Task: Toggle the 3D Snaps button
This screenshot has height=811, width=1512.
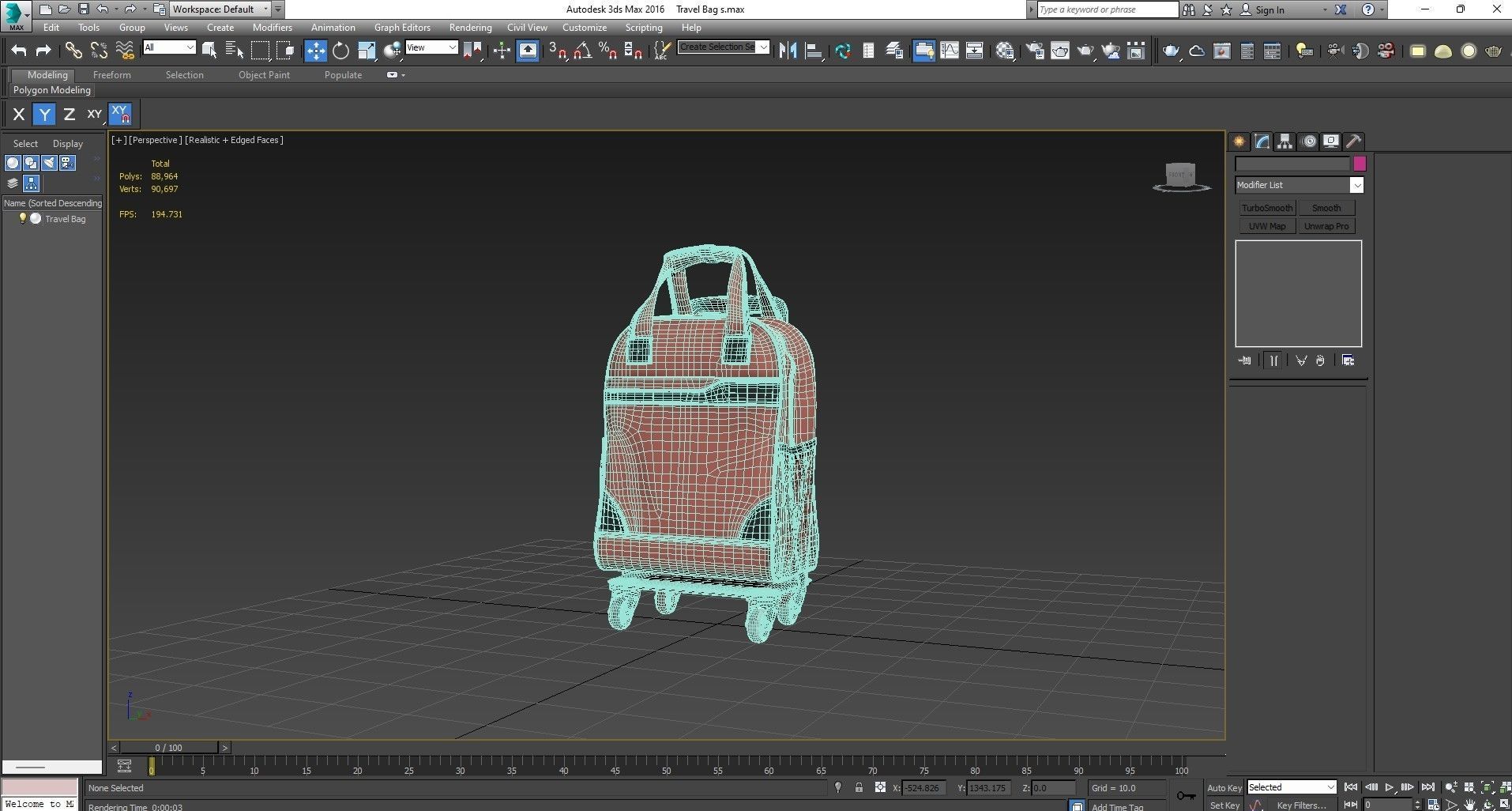Action: point(557,51)
